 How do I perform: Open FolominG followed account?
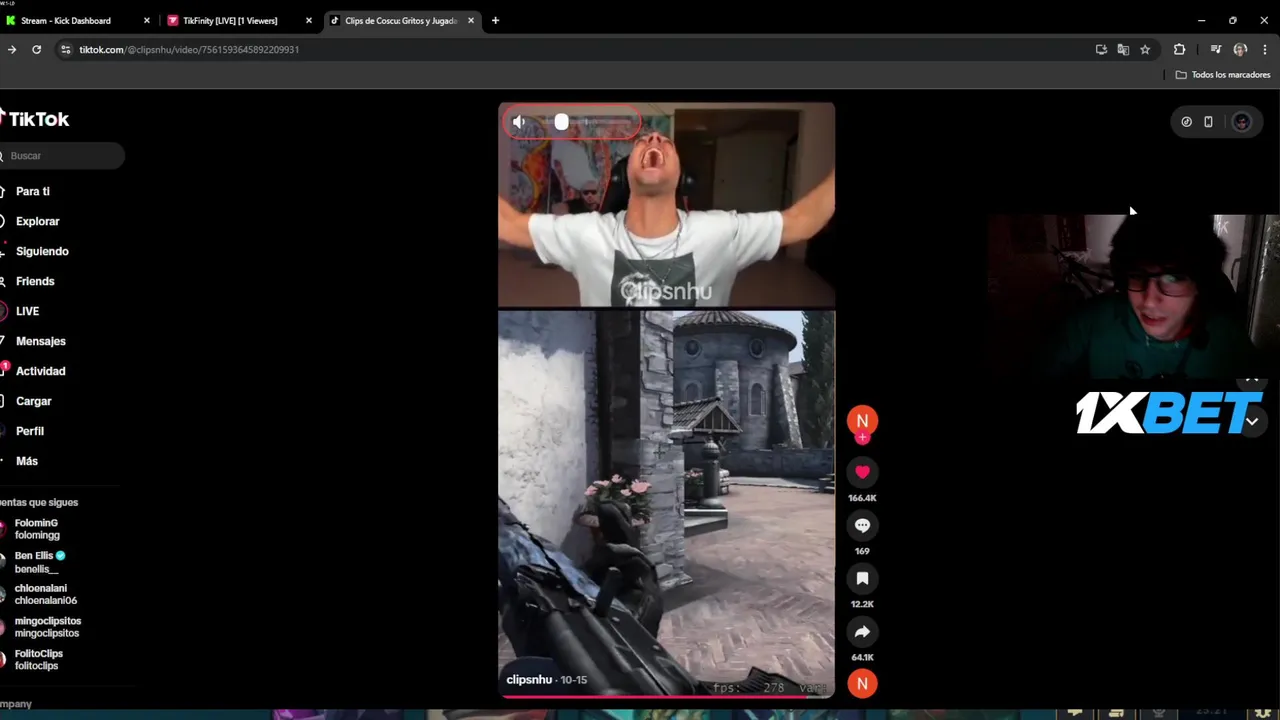point(36,529)
